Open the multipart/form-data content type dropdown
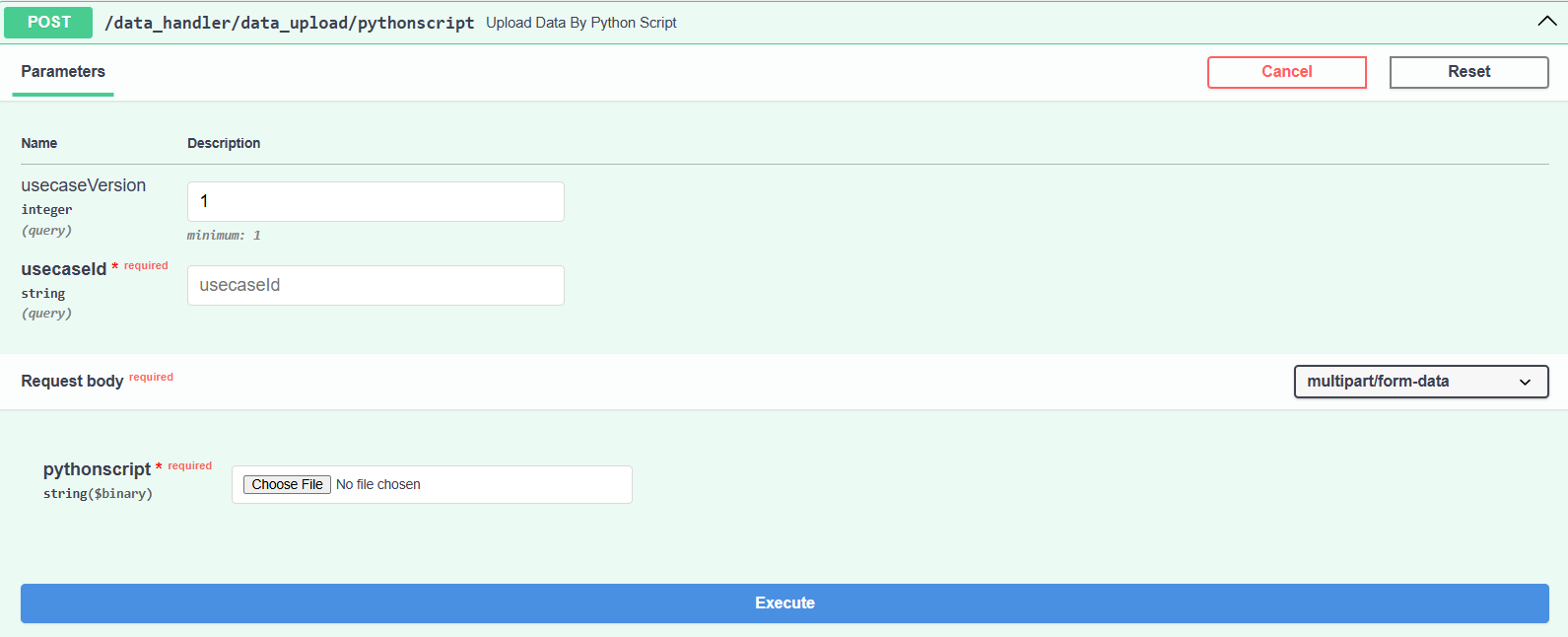 point(1421,382)
